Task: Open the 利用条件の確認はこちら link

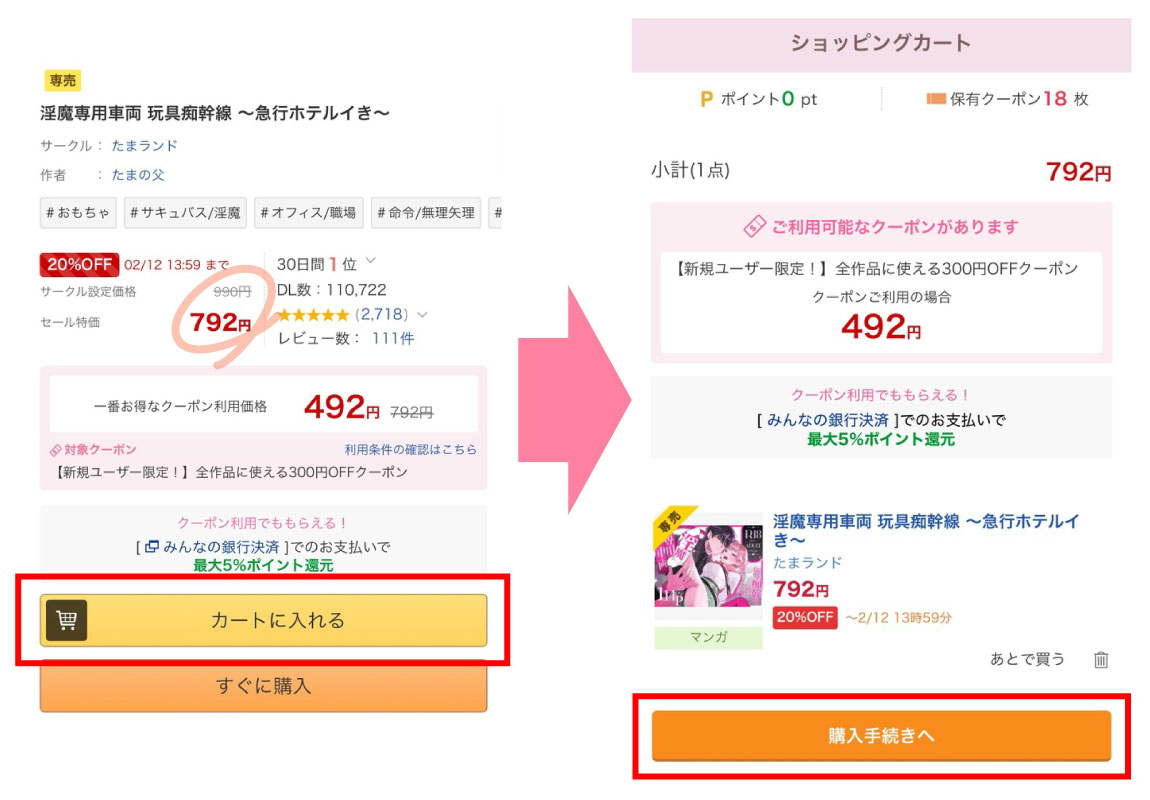Action: point(410,450)
